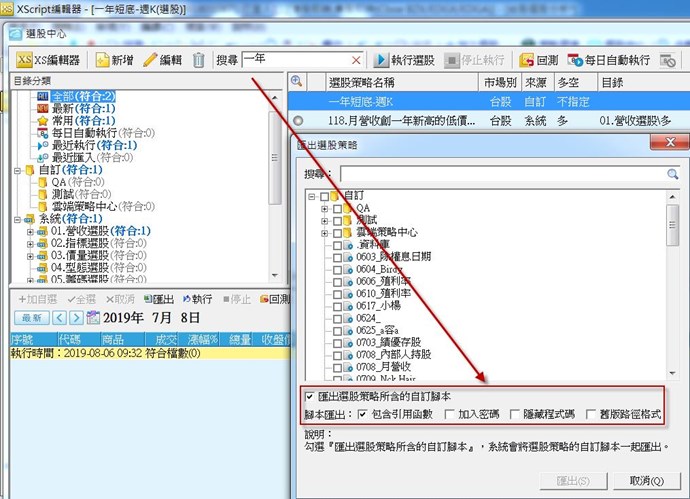Check the 0603_除權息日期 checkbox
The image size is (690, 499).
coord(338,257)
